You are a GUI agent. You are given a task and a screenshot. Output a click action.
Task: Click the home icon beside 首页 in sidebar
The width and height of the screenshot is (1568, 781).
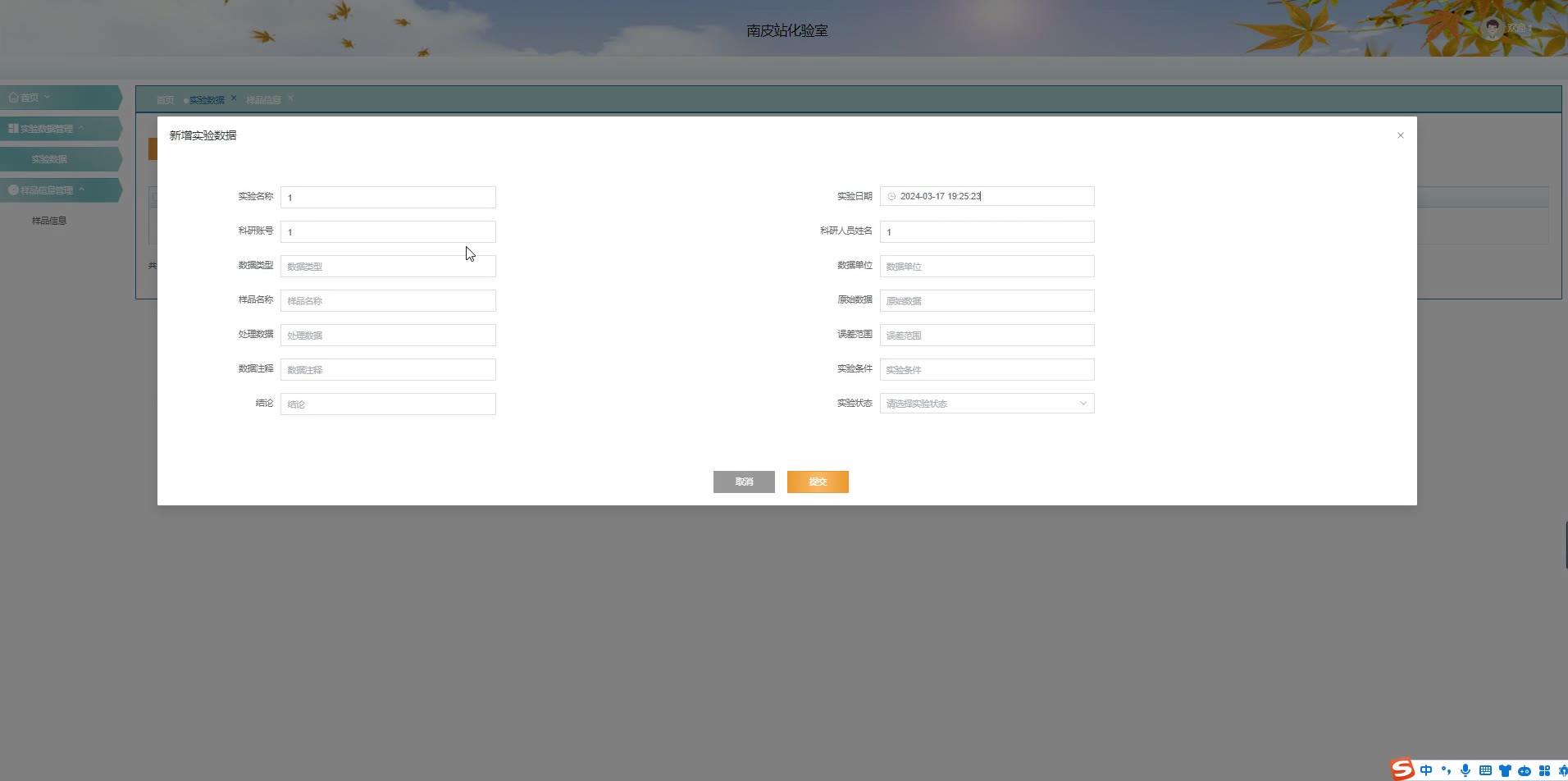click(x=13, y=97)
